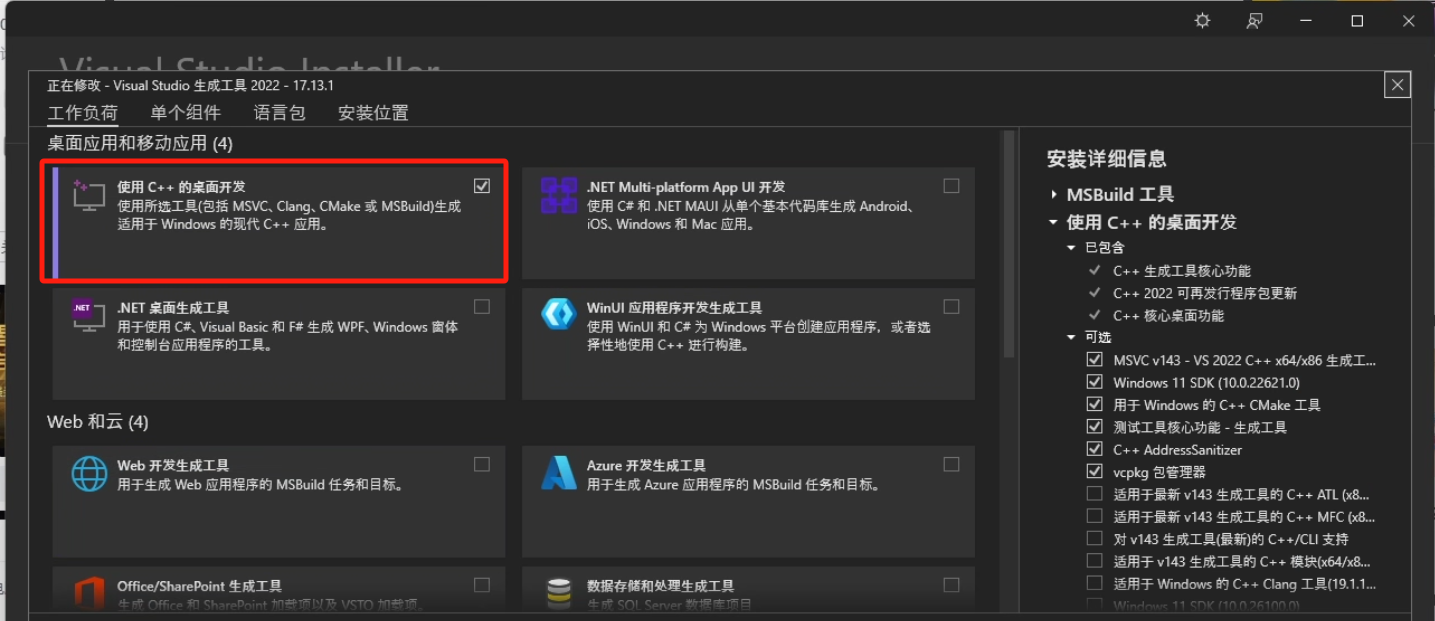Click C++ 核心桌面功能 included item
The image size is (1435, 621).
[x=1168, y=315]
